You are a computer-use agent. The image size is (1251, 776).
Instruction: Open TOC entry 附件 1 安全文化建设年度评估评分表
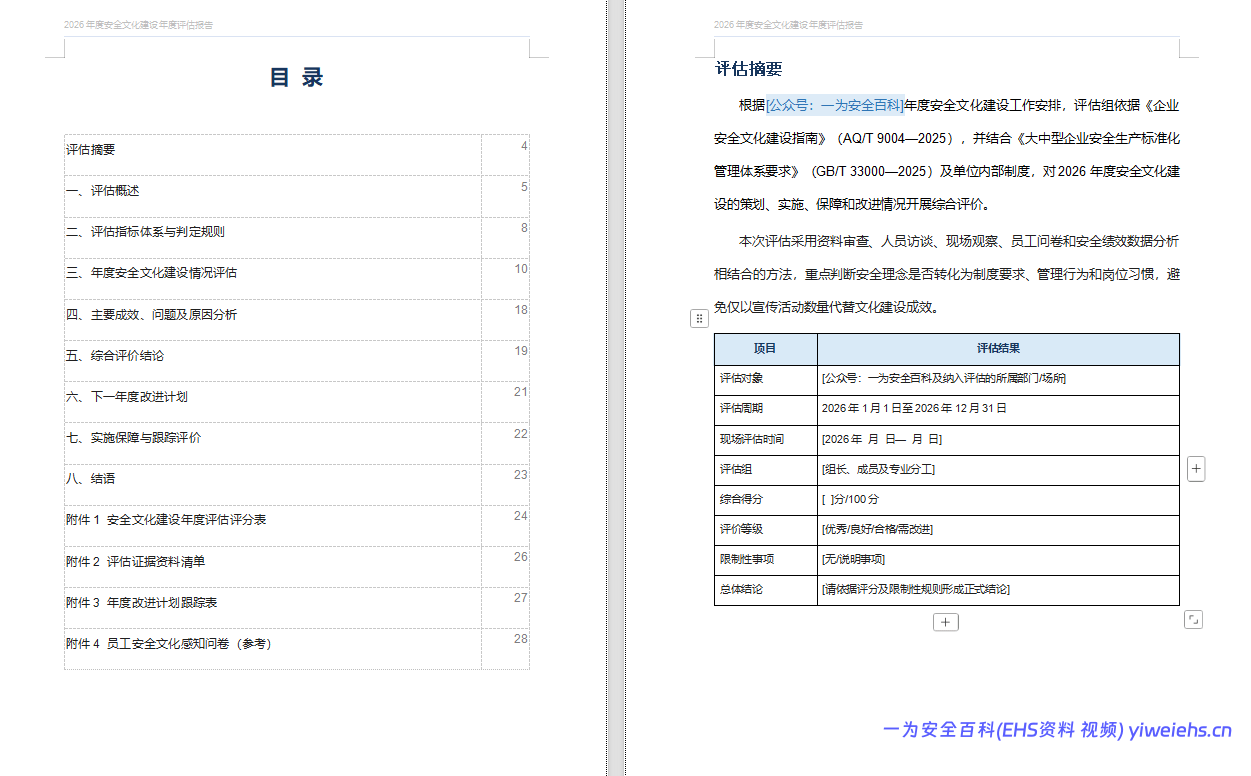click(x=166, y=520)
